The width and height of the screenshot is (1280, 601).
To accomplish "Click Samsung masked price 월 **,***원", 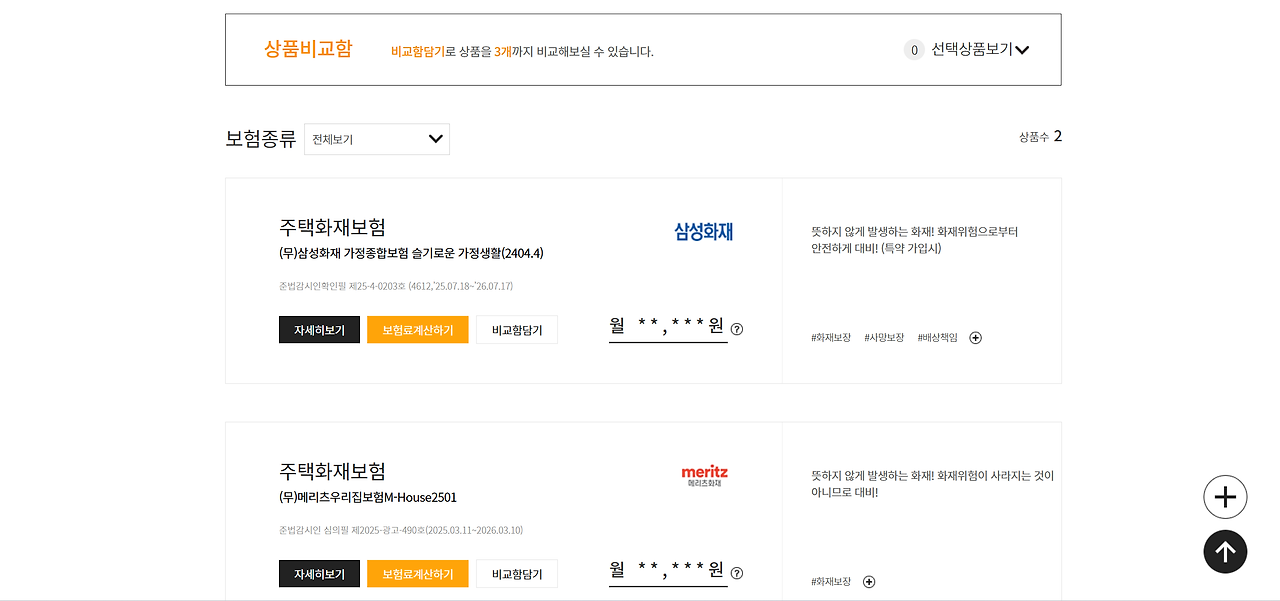I will (668, 326).
